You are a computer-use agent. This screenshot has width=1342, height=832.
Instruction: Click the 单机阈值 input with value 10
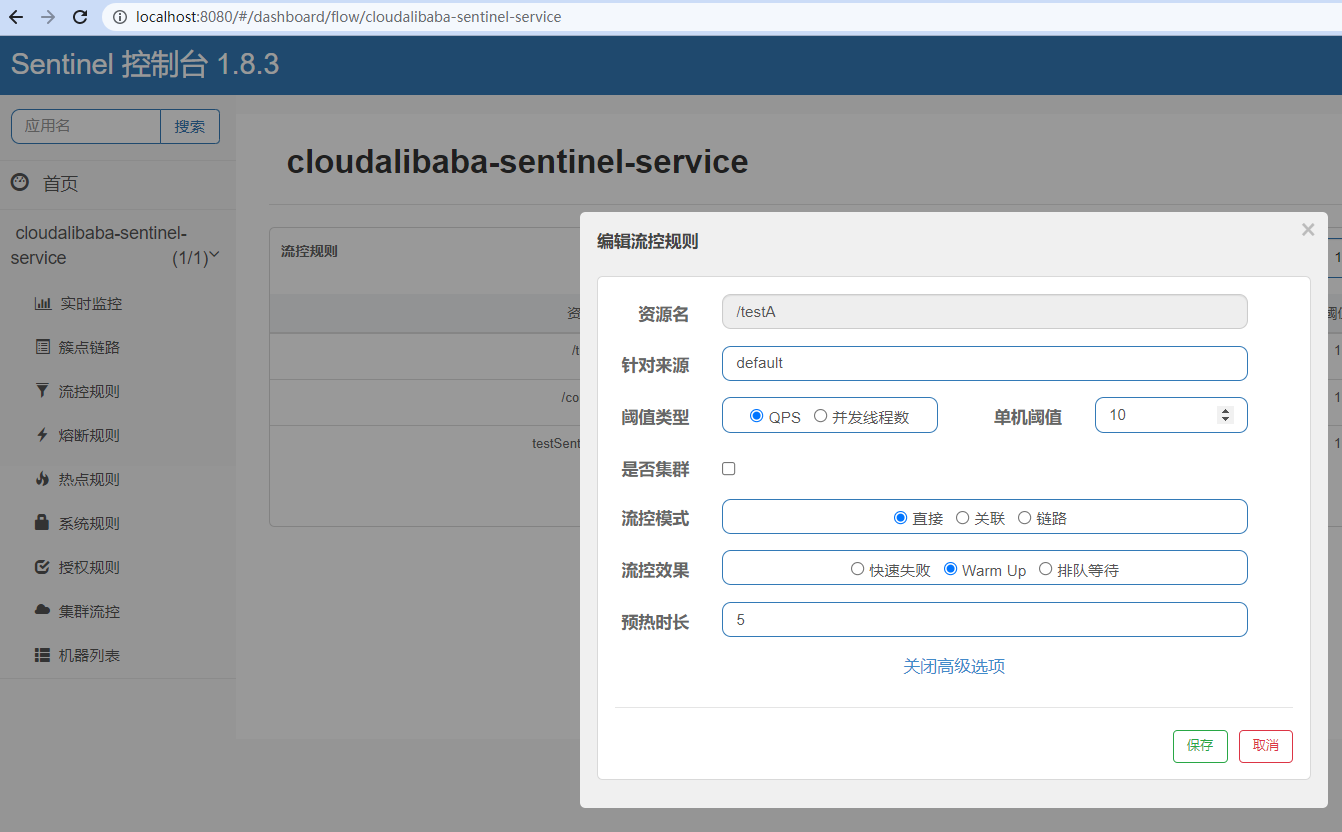(x=1171, y=415)
